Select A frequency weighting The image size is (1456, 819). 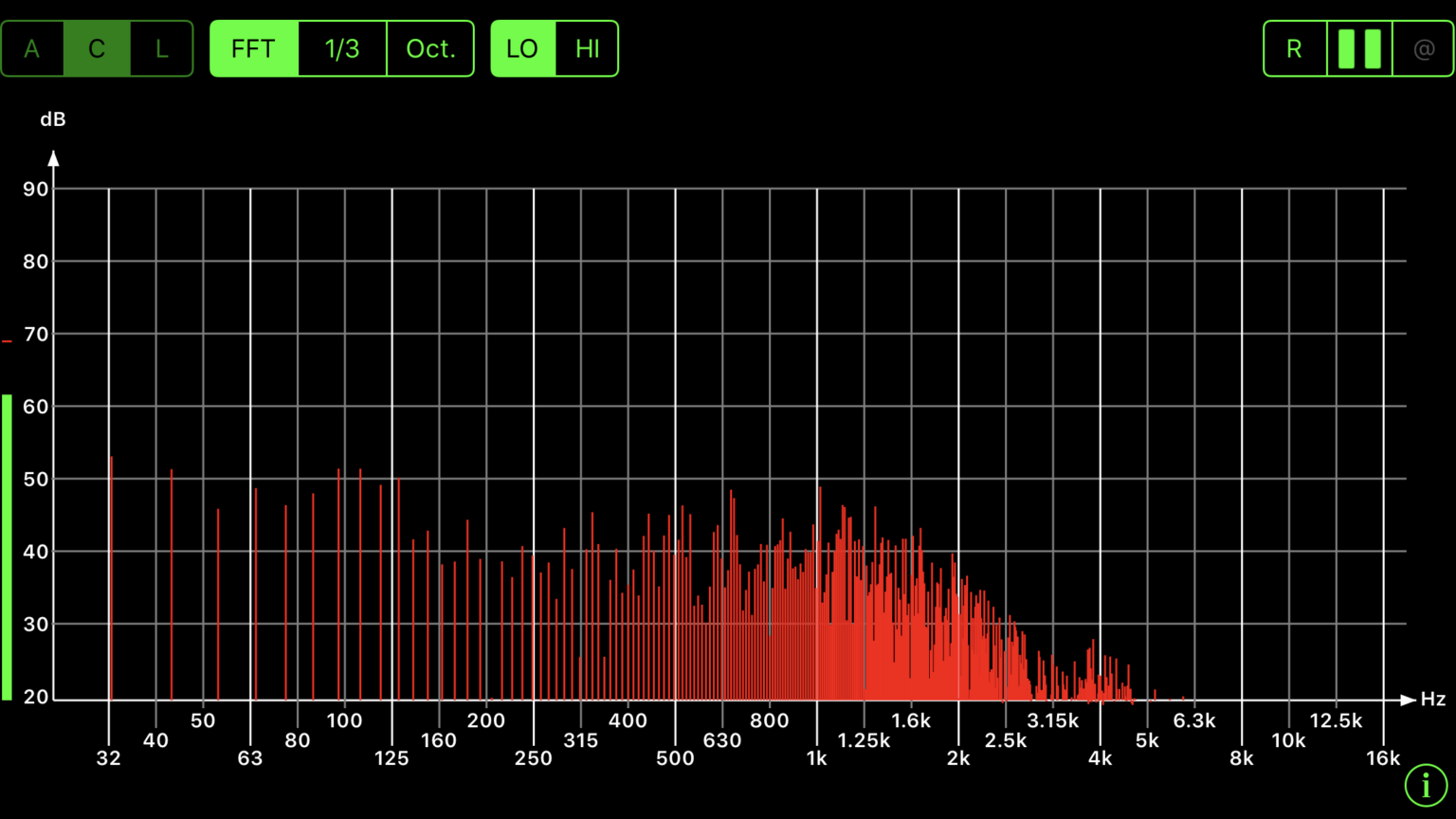[32, 47]
